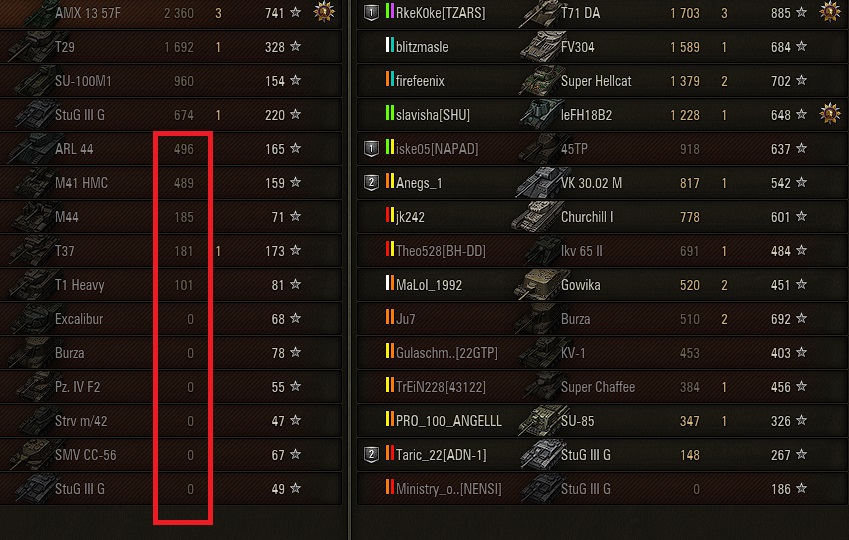Click the medal icon in slavisha's leFH18B2 row
Viewport: 849px width, 540px height.
click(x=830, y=114)
